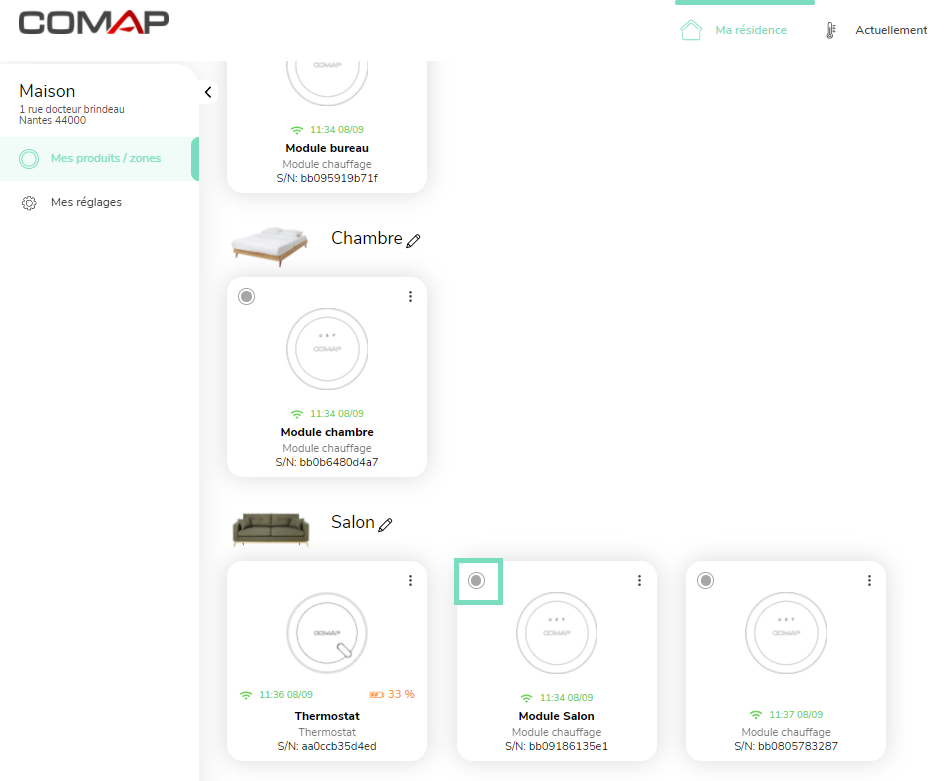The height and width of the screenshot is (781, 944).
Task: Click the wifi icon on Module bureau card
Action: 297,130
